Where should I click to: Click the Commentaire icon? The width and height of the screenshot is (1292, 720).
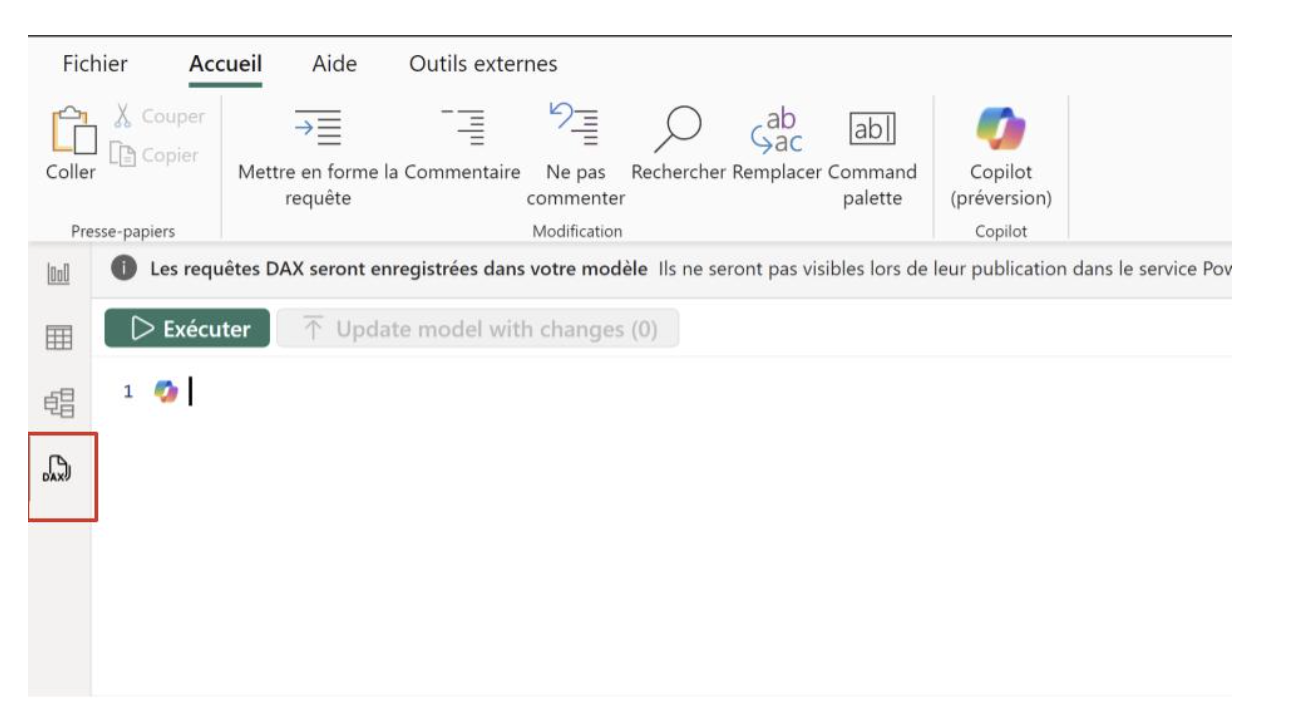pos(463,127)
